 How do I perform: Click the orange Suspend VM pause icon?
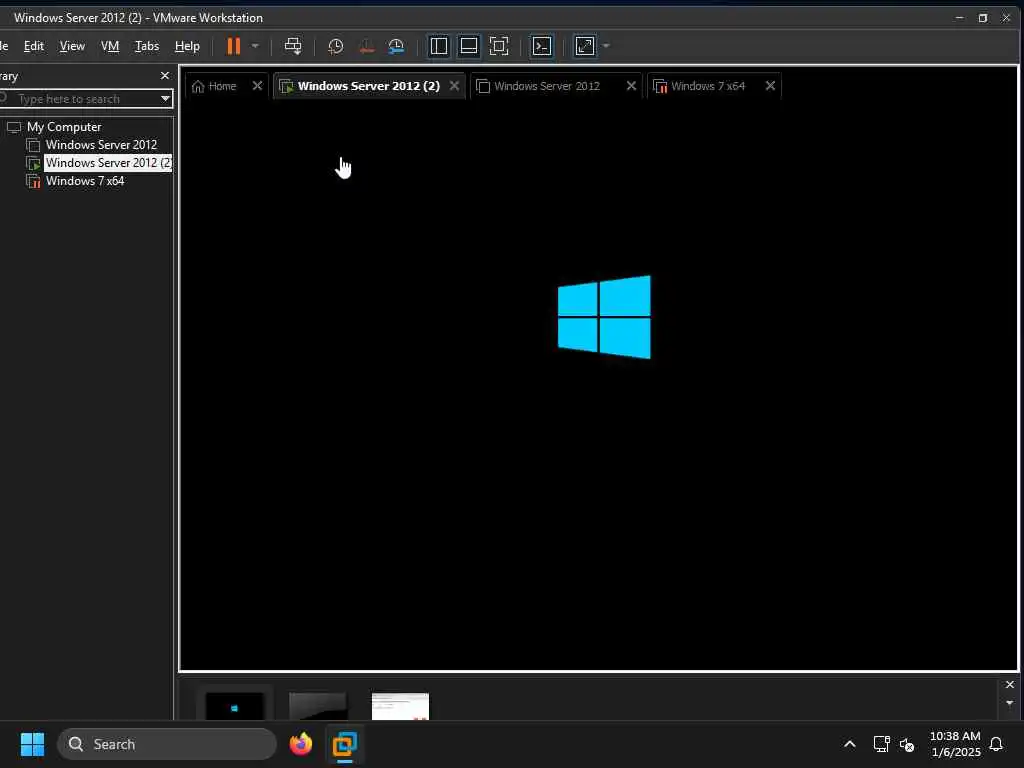(x=233, y=46)
